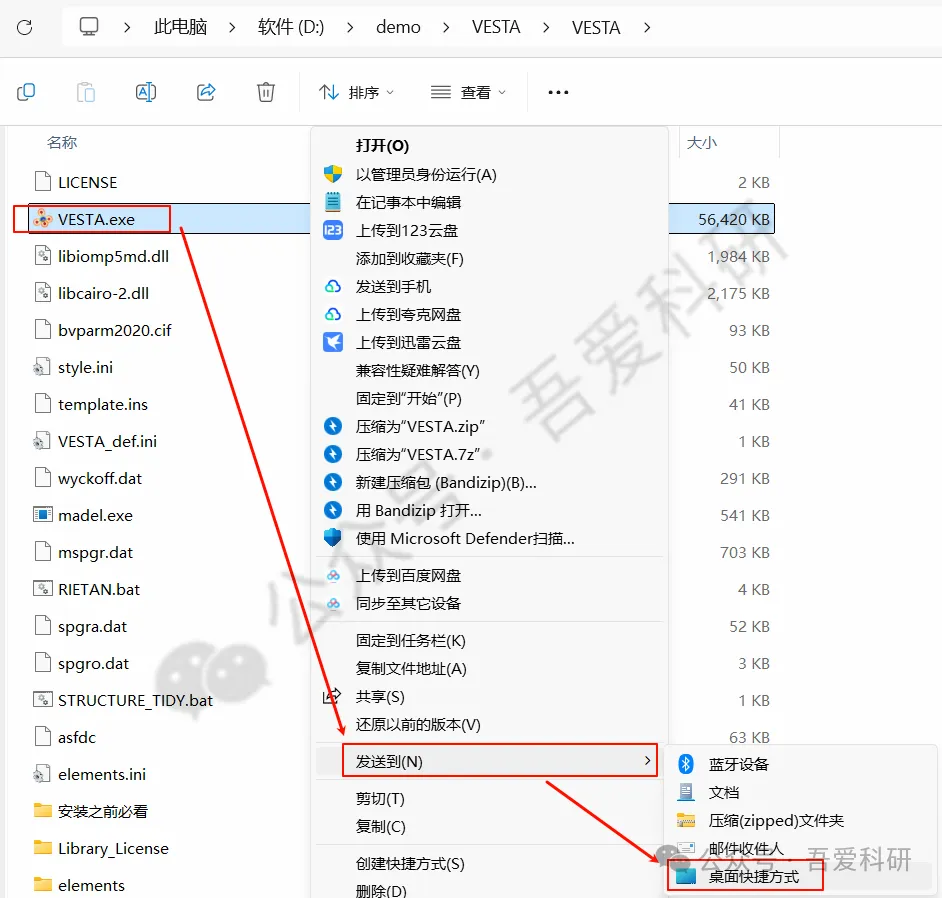Click the share icon in toolbar

(x=206, y=92)
